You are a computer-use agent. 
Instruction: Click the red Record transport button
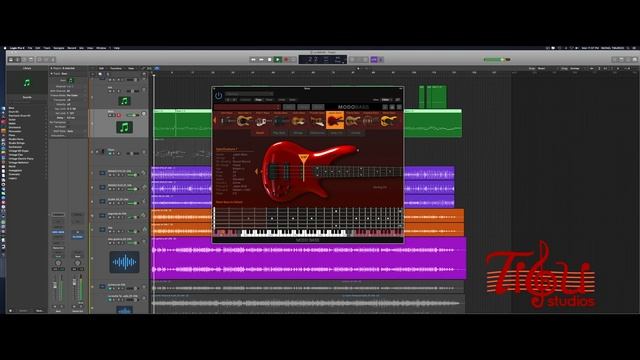286,60
